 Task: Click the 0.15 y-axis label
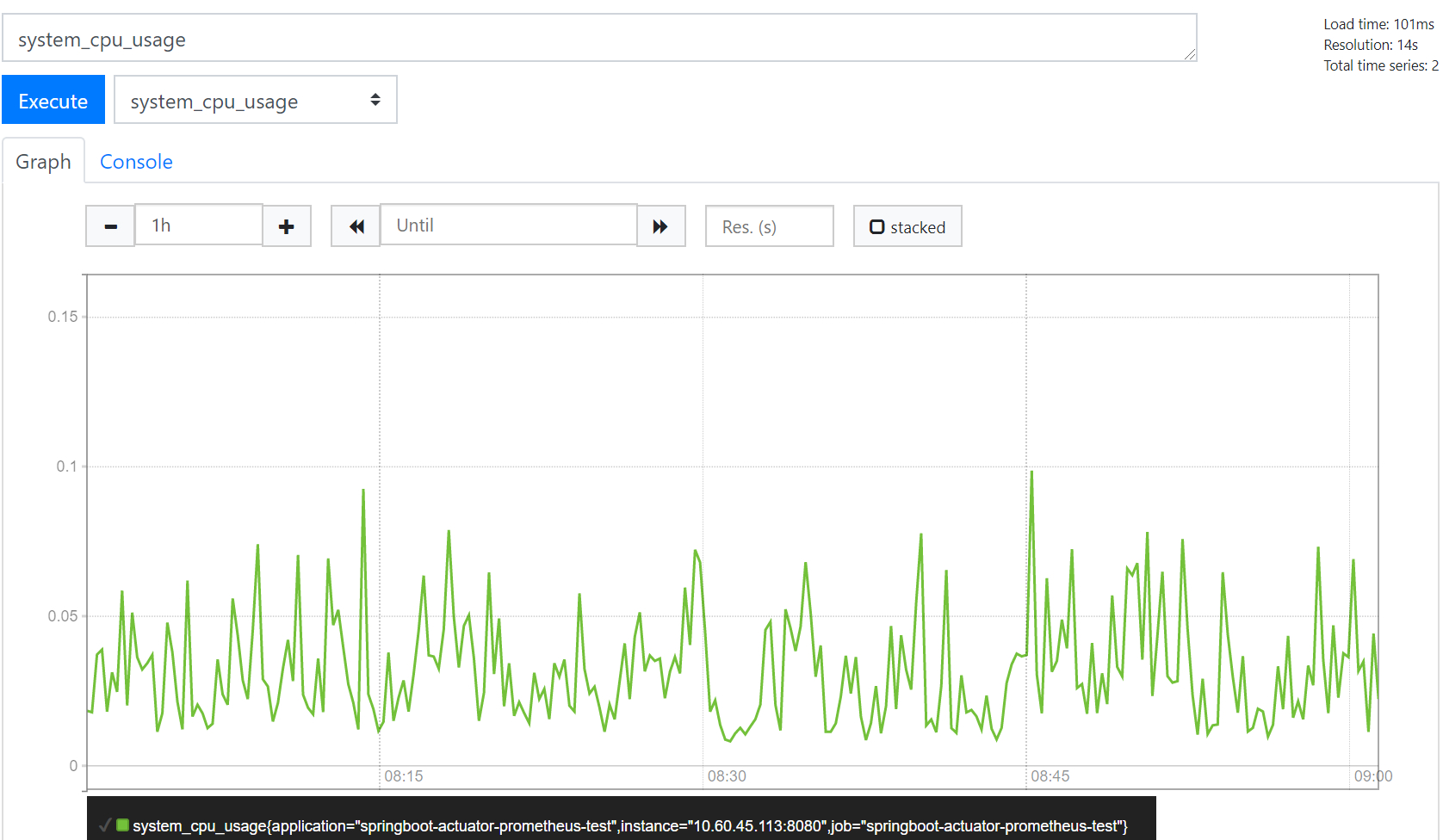63,317
